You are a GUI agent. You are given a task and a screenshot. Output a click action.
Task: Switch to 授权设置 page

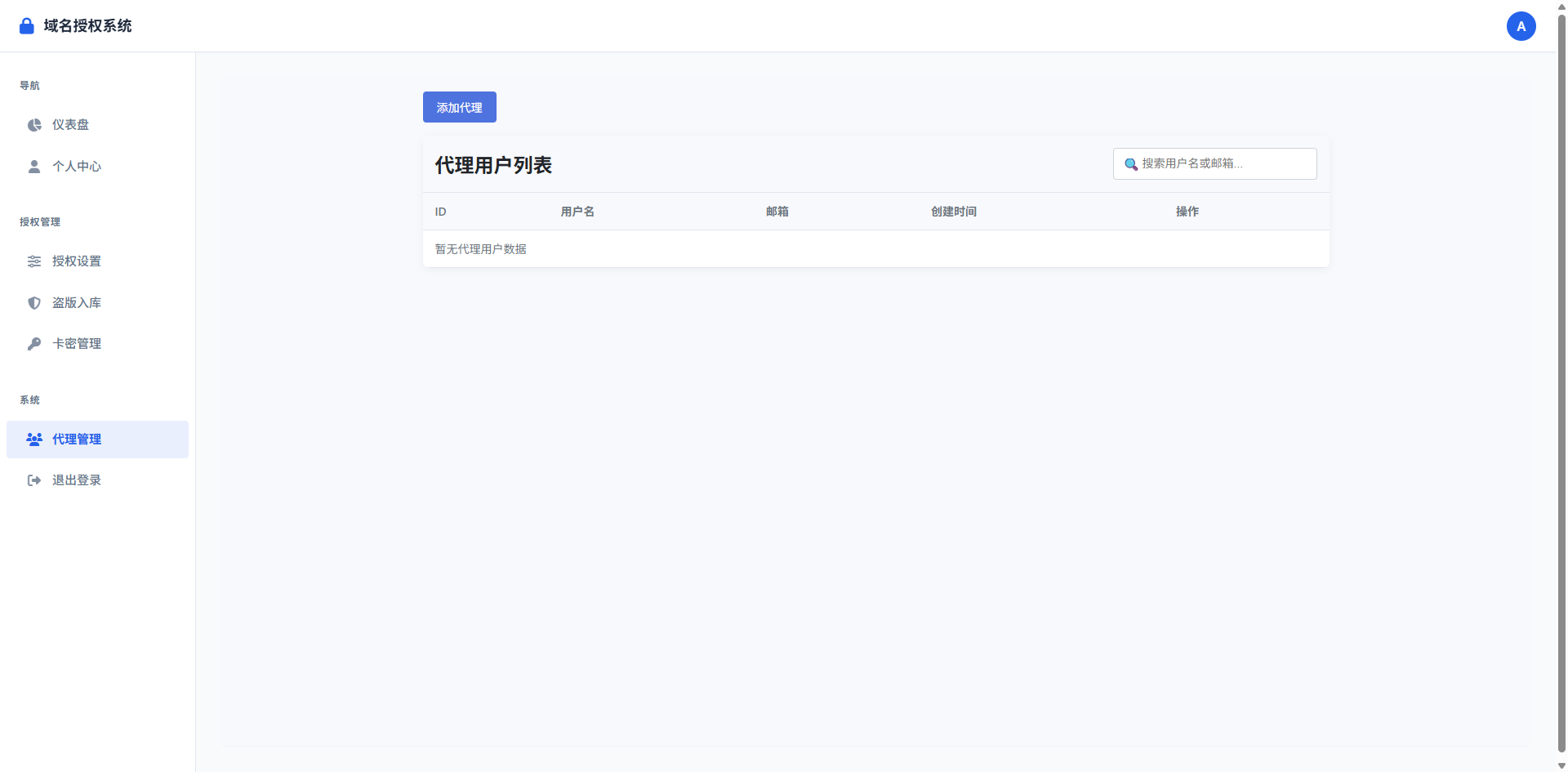click(x=76, y=261)
